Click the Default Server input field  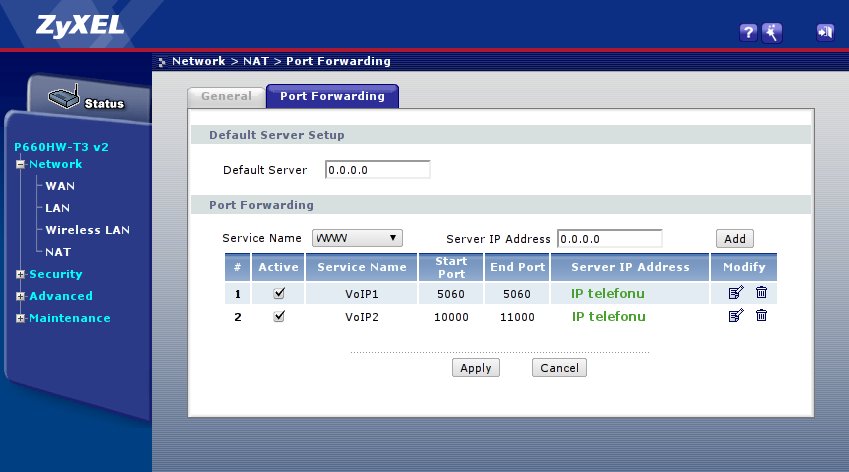point(377,170)
